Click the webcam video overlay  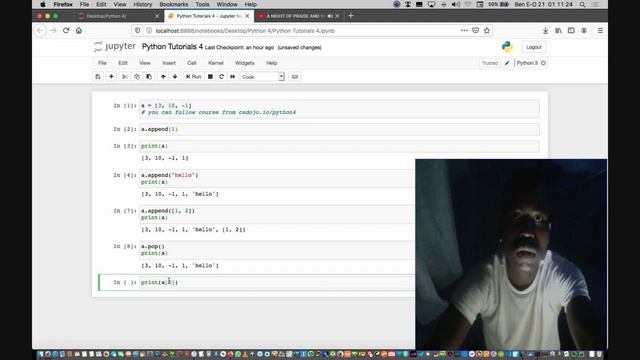(511, 254)
